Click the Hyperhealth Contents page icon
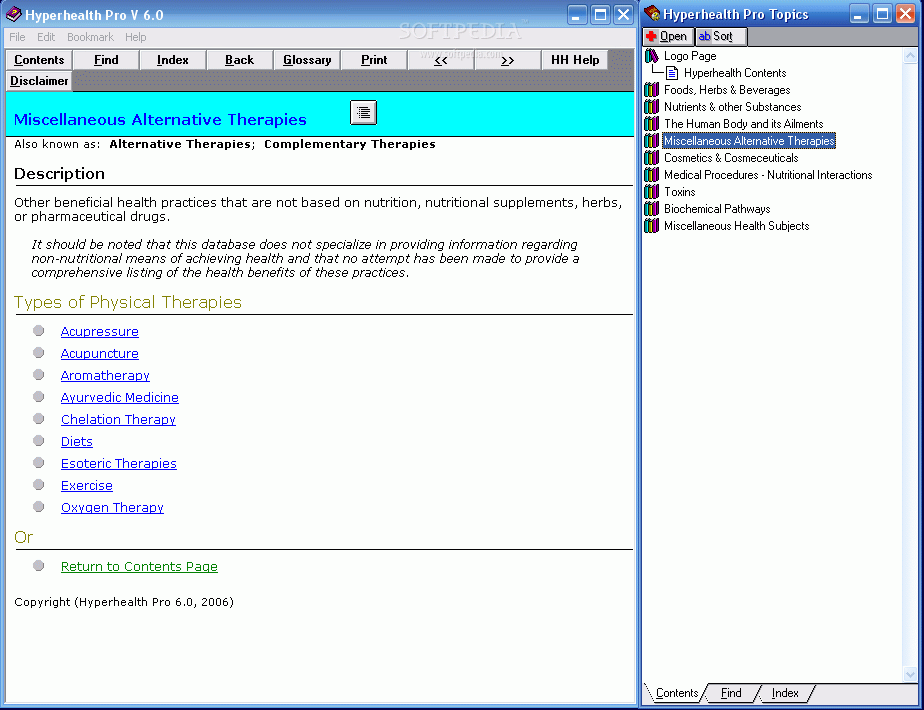924x710 pixels. 672,73
